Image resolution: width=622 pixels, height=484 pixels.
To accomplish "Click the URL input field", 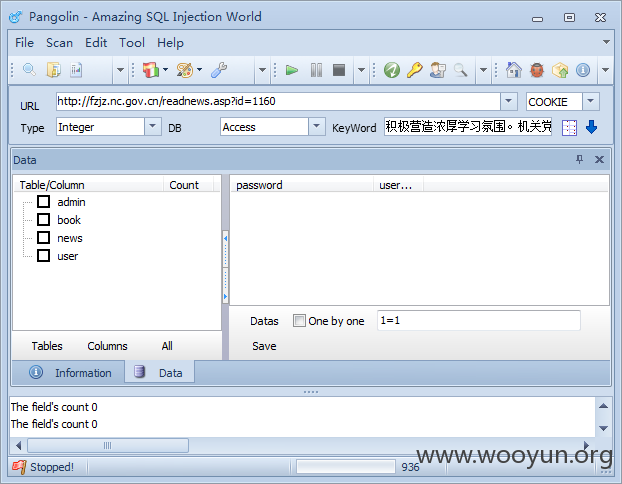I will pos(278,102).
